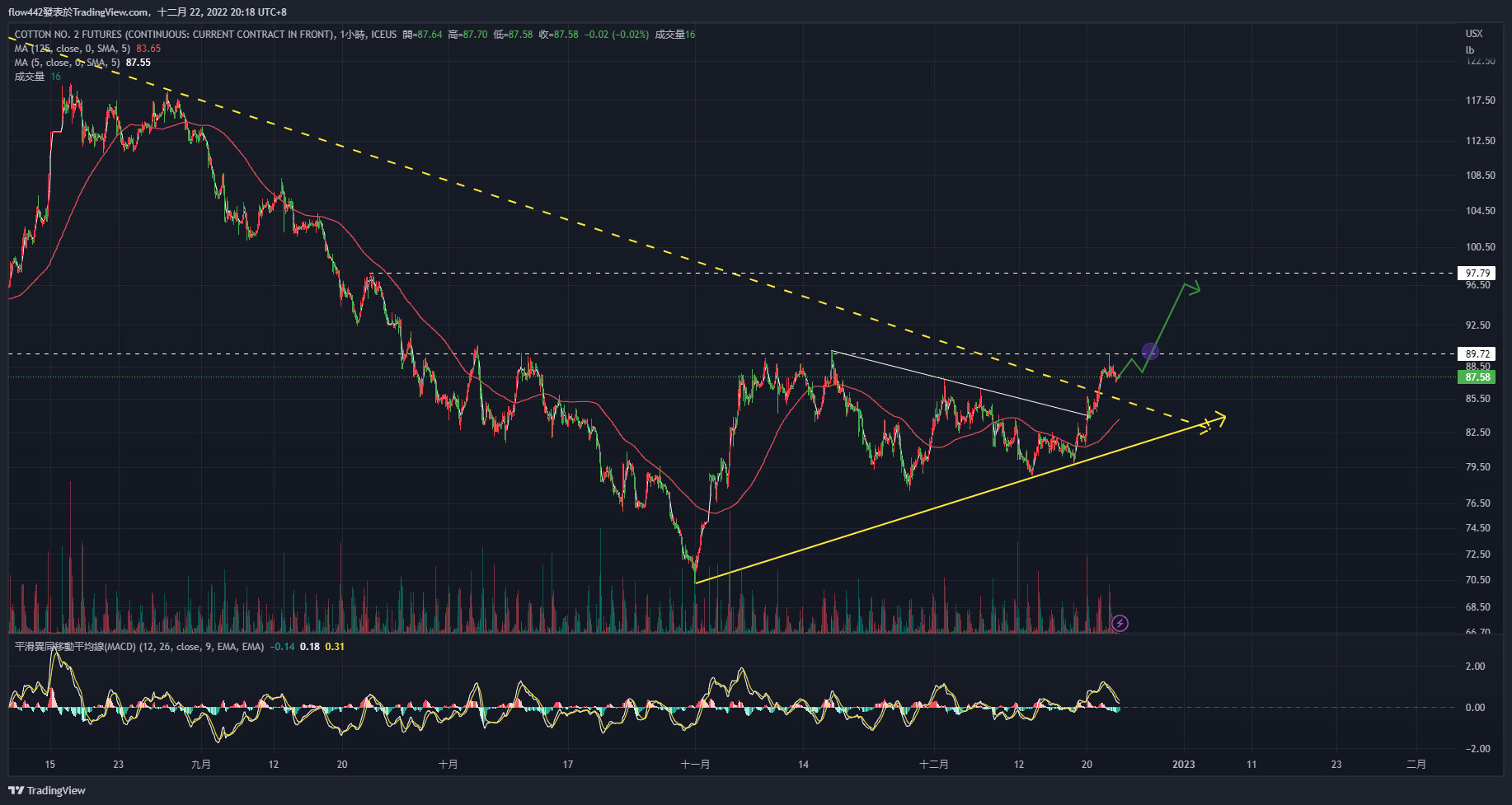Click 104.50 on the price axis
Screen dimensions: 1512x805
[1480, 211]
